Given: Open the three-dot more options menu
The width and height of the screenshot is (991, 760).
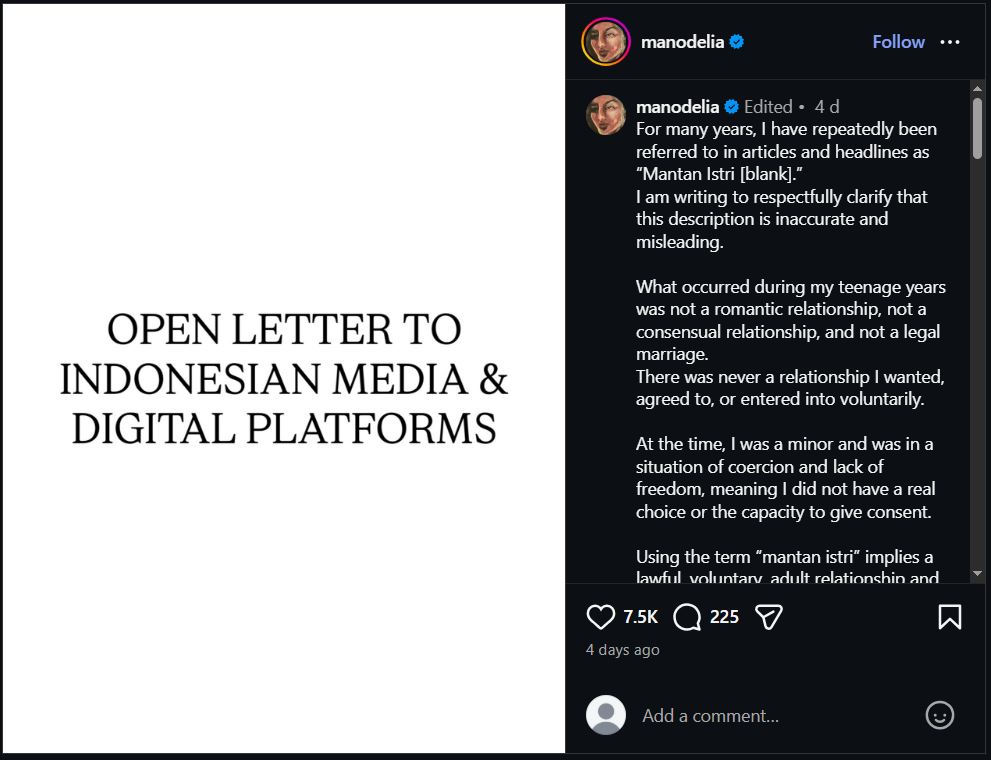Looking at the screenshot, I should click(950, 42).
